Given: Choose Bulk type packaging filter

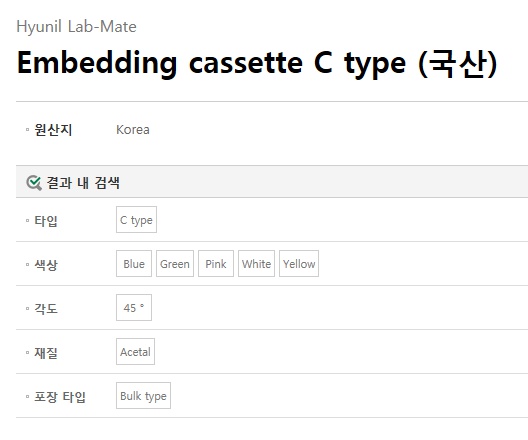Looking at the screenshot, I should click(x=143, y=396).
